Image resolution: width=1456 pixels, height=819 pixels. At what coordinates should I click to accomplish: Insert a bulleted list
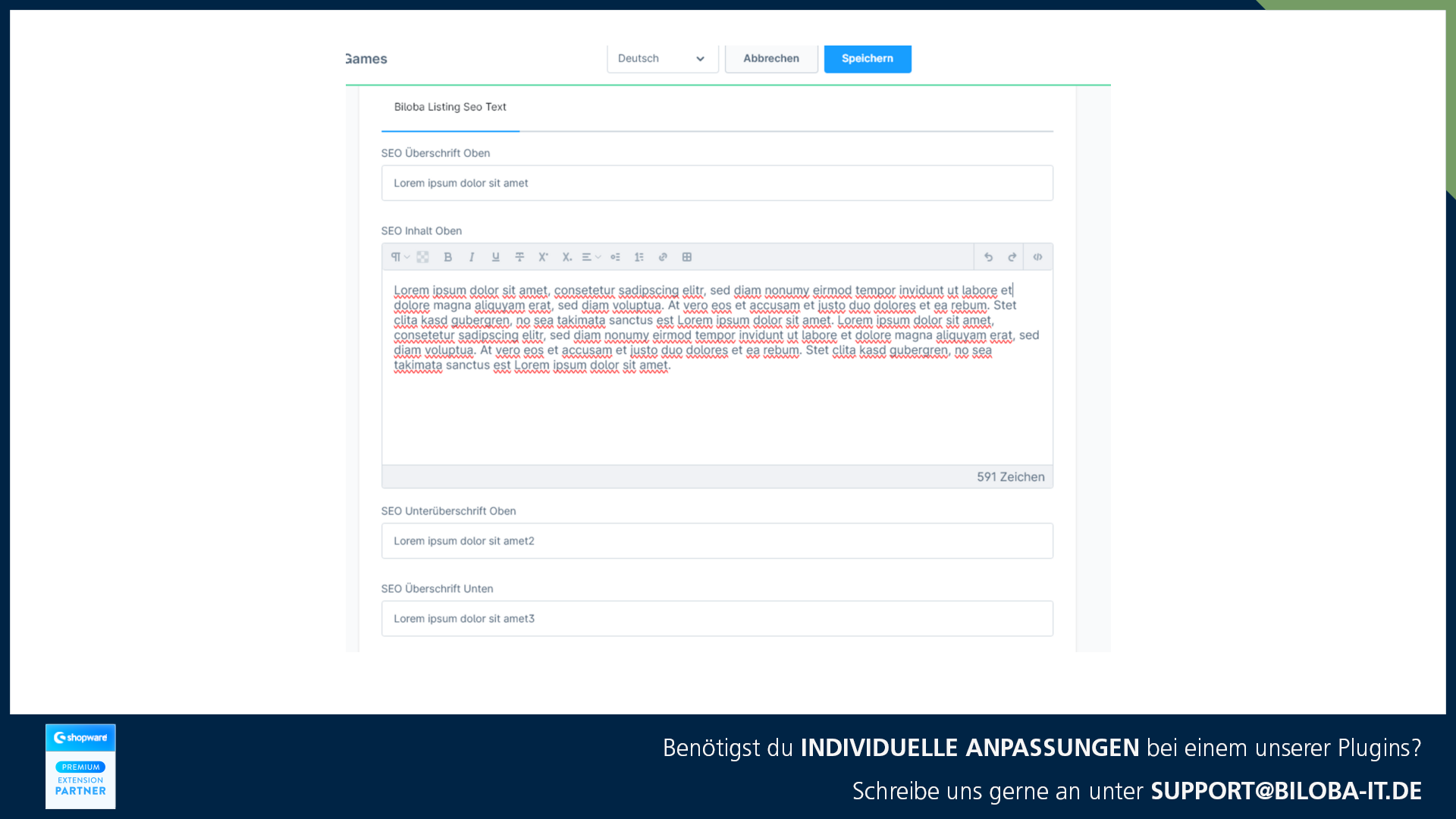click(615, 257)
